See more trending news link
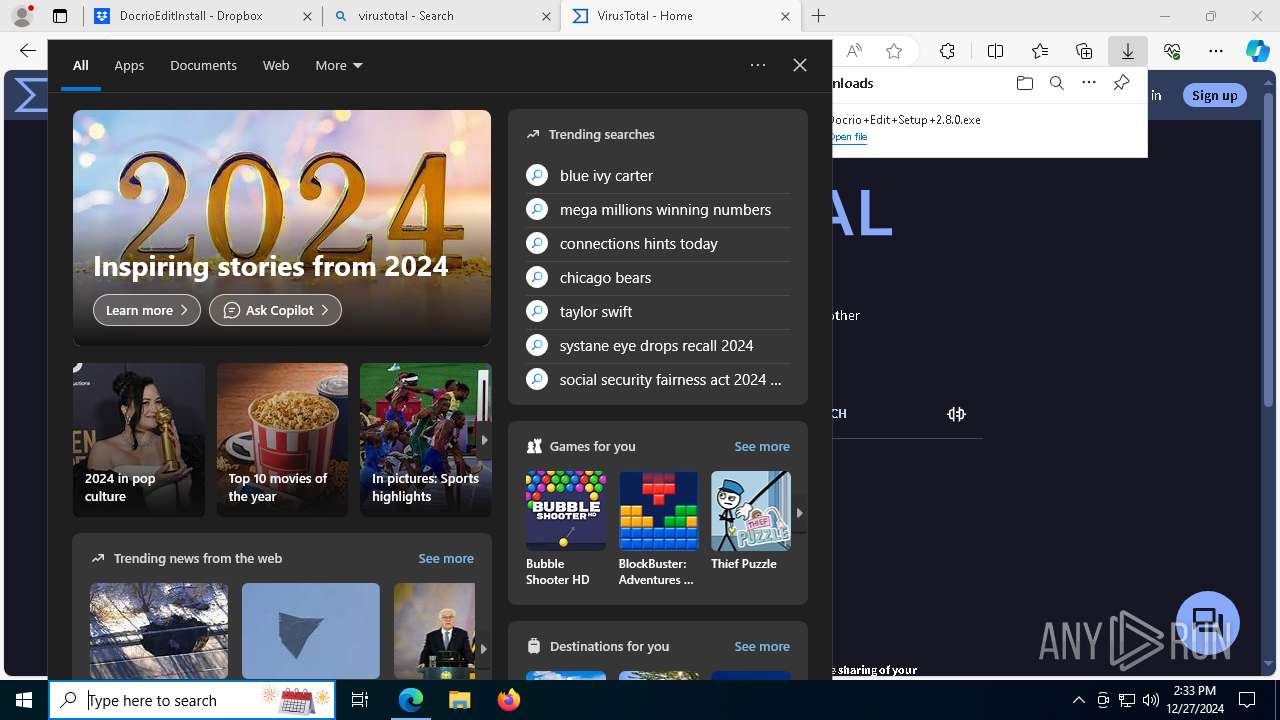The width and height of the screenshot is (1280, 720). tap(446, 558)
